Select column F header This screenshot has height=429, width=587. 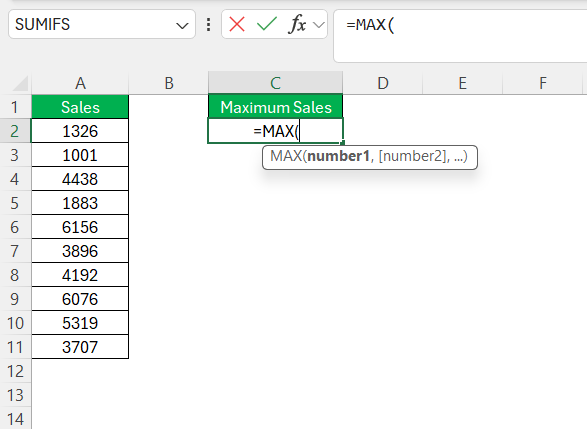point(542,83)
